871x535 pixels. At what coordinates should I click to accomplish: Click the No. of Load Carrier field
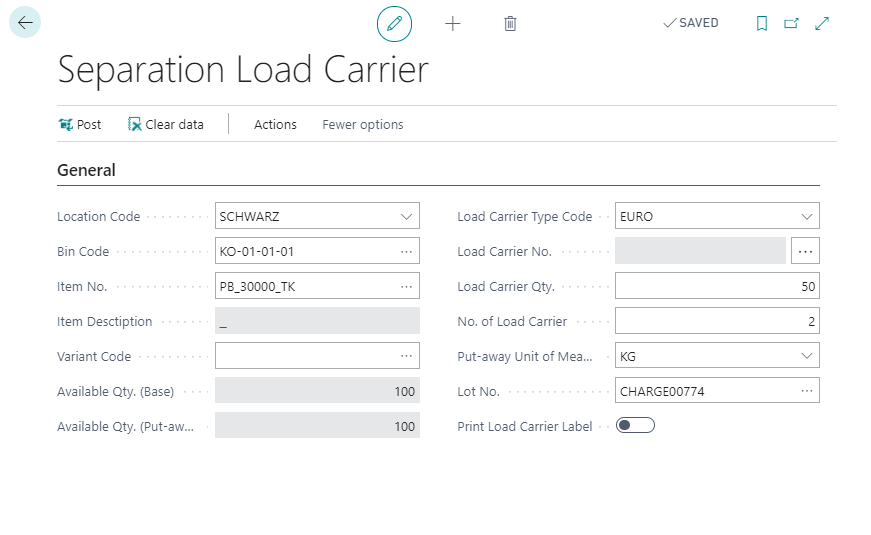pyautogui.click(x=717, y=321)
